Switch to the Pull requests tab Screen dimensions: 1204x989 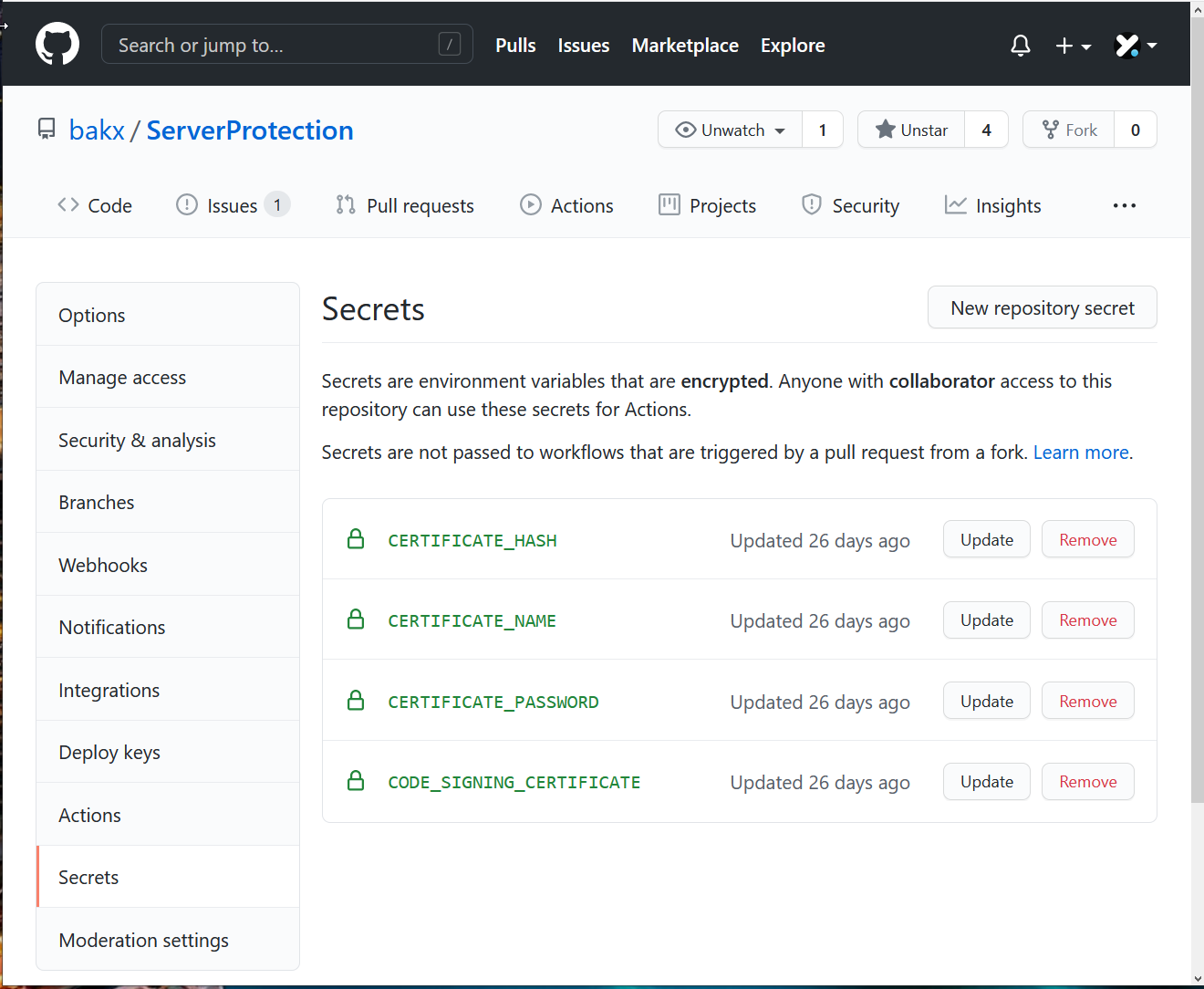405,205
